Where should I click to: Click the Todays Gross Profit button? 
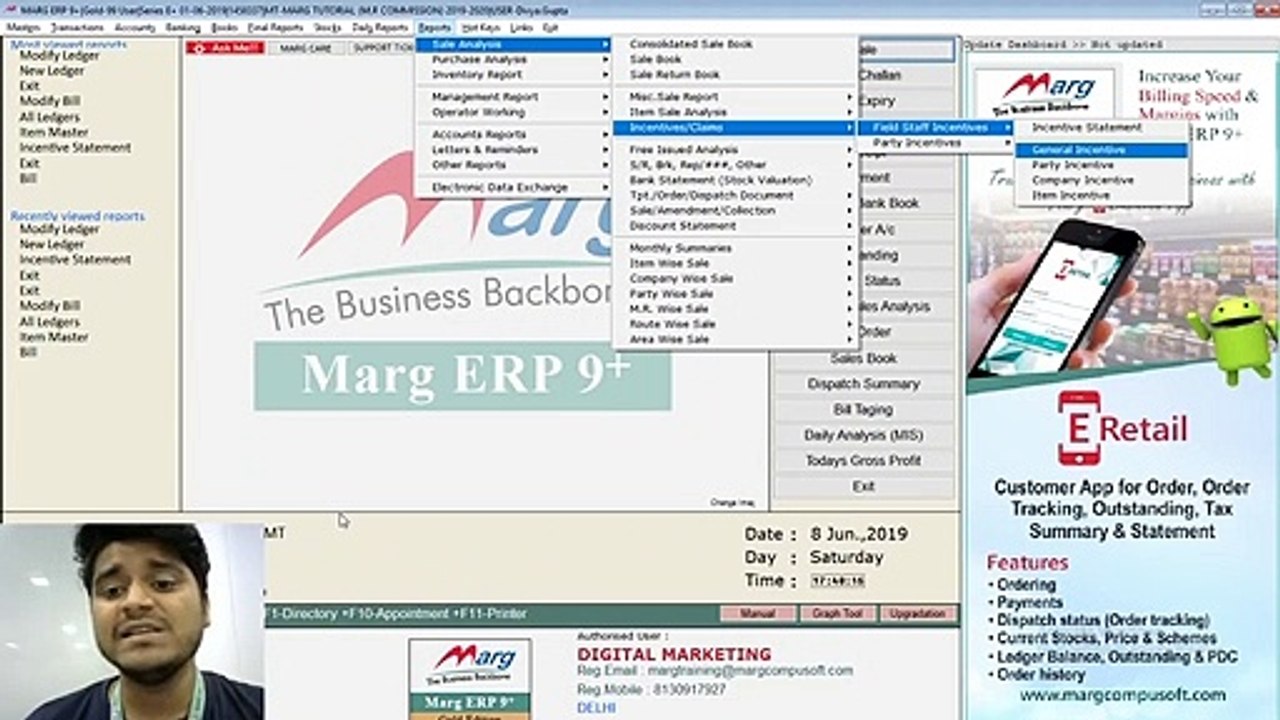tap(864, 461)
